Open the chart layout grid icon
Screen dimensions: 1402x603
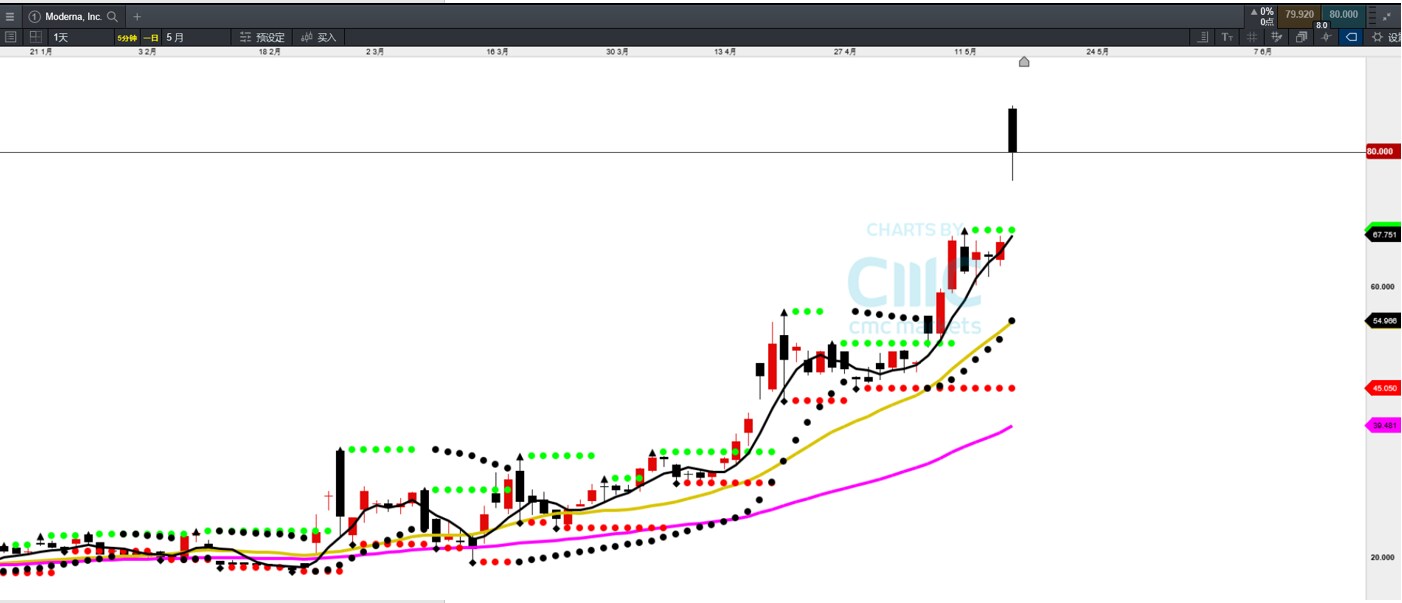(36, 37)
